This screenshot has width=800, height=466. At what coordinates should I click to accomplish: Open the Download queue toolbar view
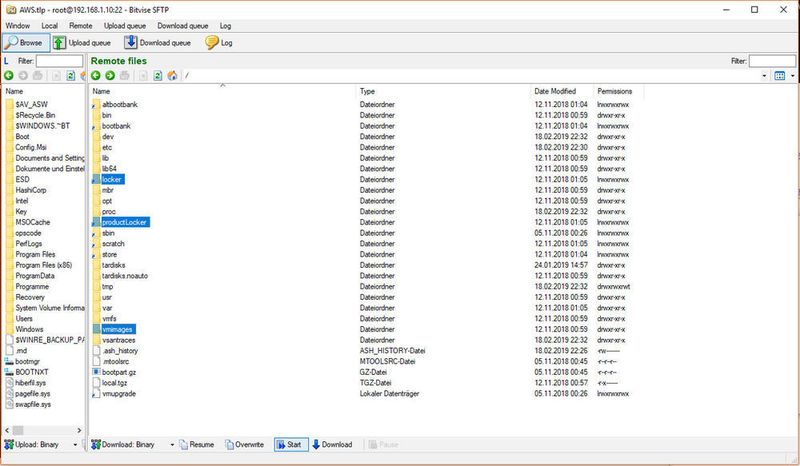157,43
